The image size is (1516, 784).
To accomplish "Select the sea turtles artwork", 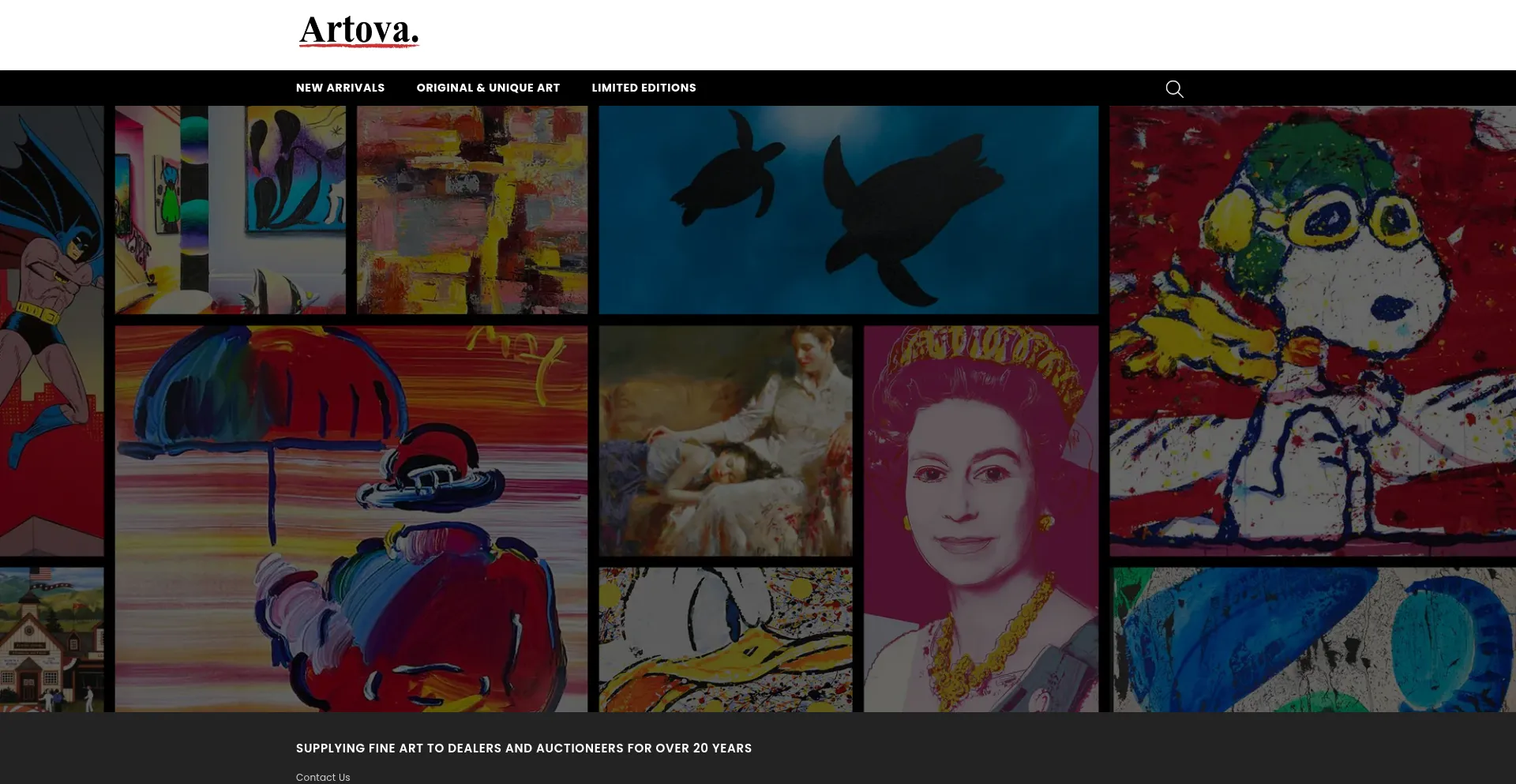I will tap(848, 209).
